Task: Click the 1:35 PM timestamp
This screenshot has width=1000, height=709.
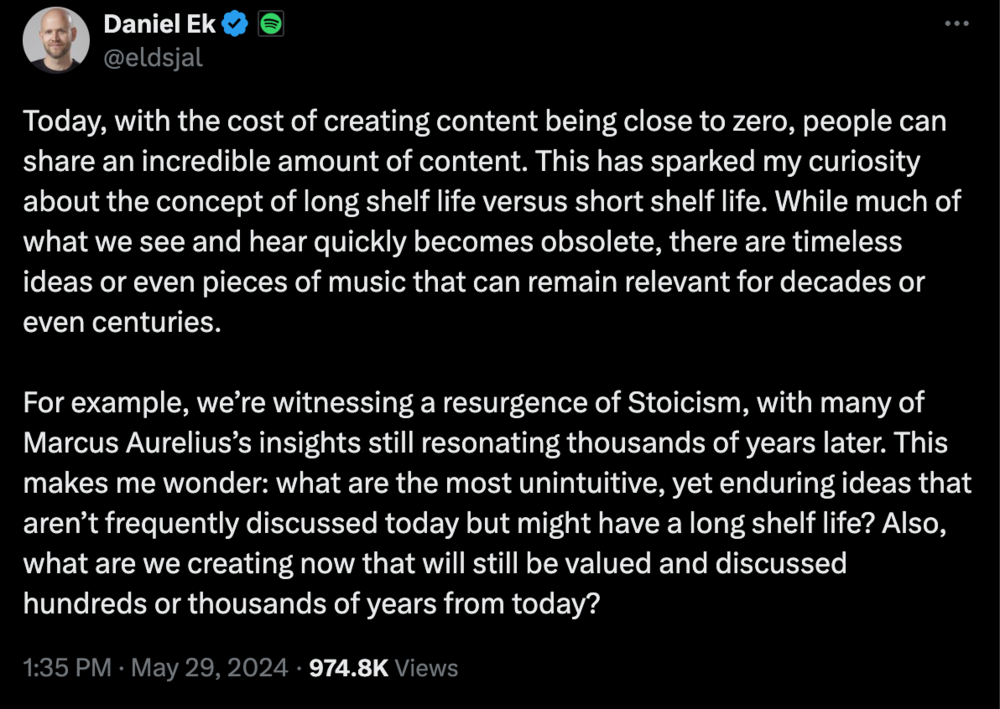Action: click(x=64, y=667)
